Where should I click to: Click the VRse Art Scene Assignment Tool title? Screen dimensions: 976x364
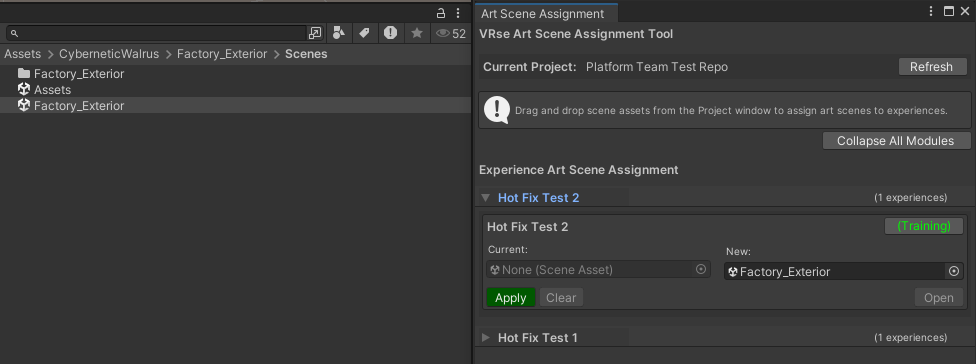coord(576,34)
